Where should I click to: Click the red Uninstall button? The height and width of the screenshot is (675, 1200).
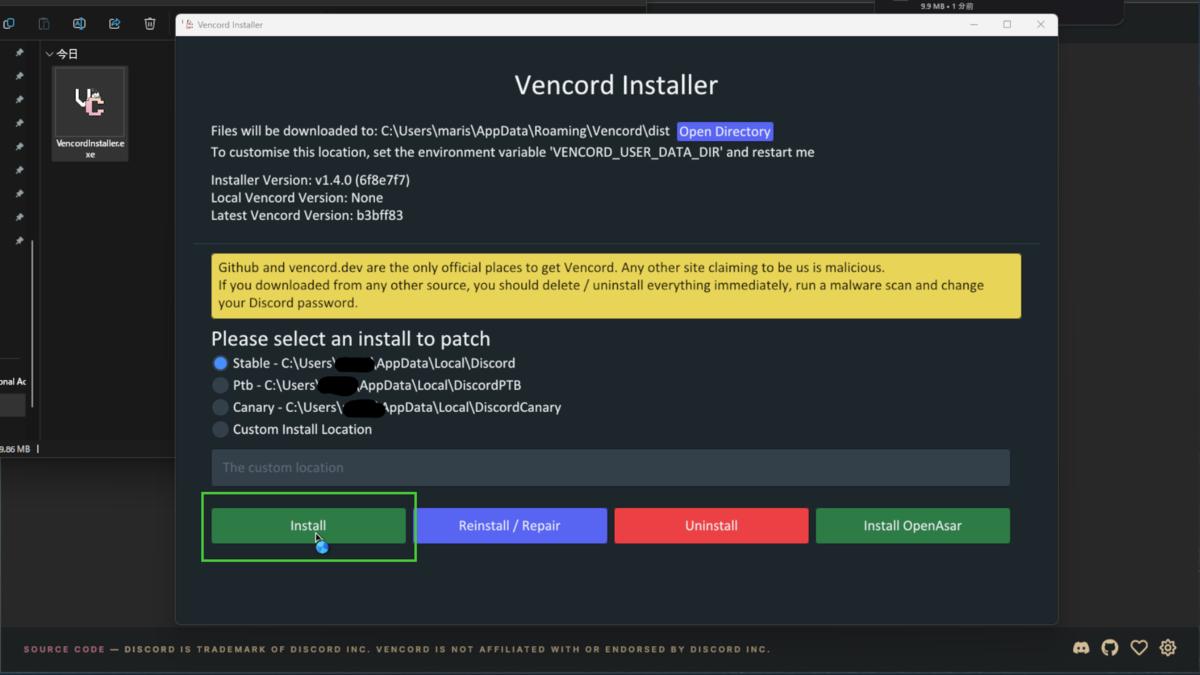coord(711,525)
